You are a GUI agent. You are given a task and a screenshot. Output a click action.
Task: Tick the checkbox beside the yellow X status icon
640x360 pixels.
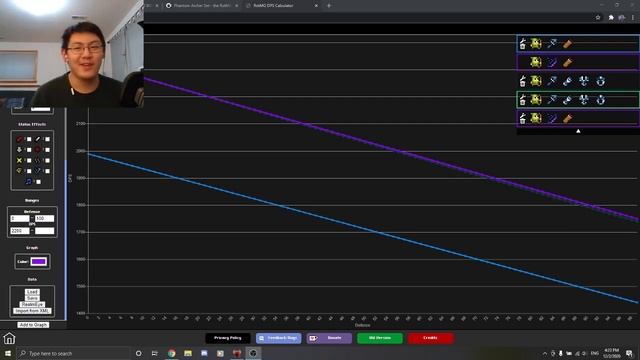point(29,160)
